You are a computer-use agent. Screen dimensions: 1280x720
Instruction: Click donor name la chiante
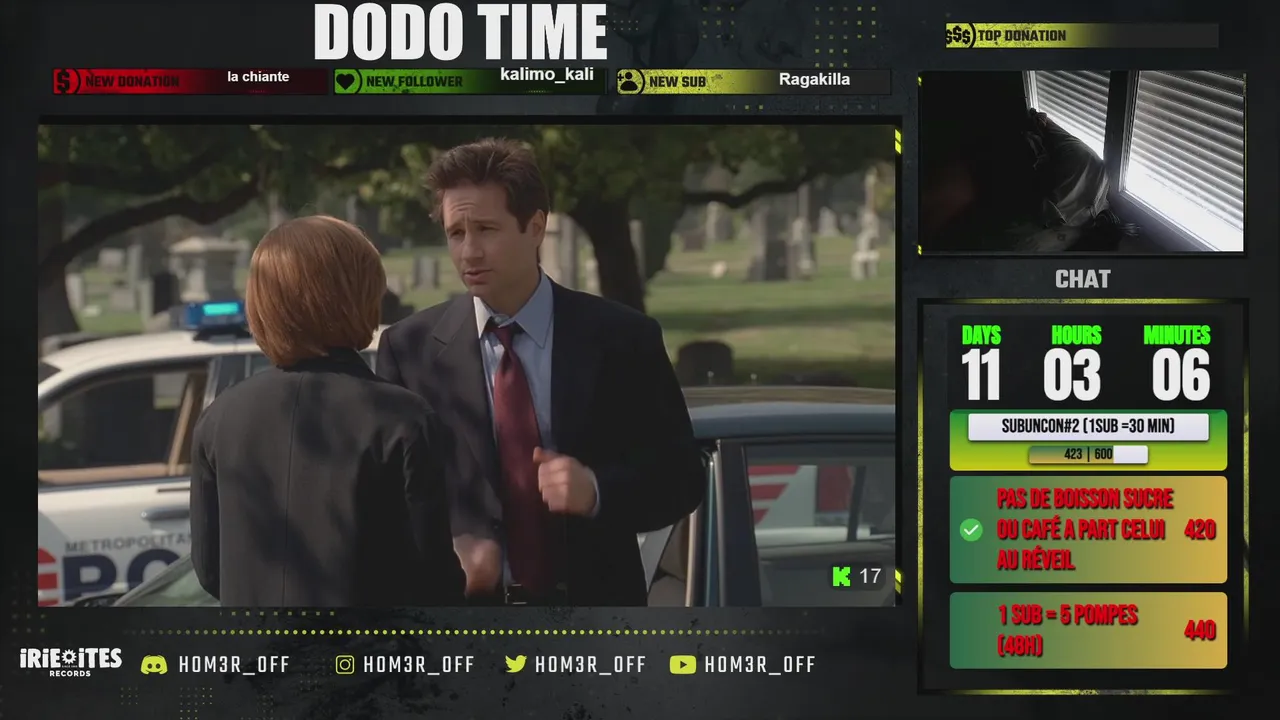click(258, 77)
